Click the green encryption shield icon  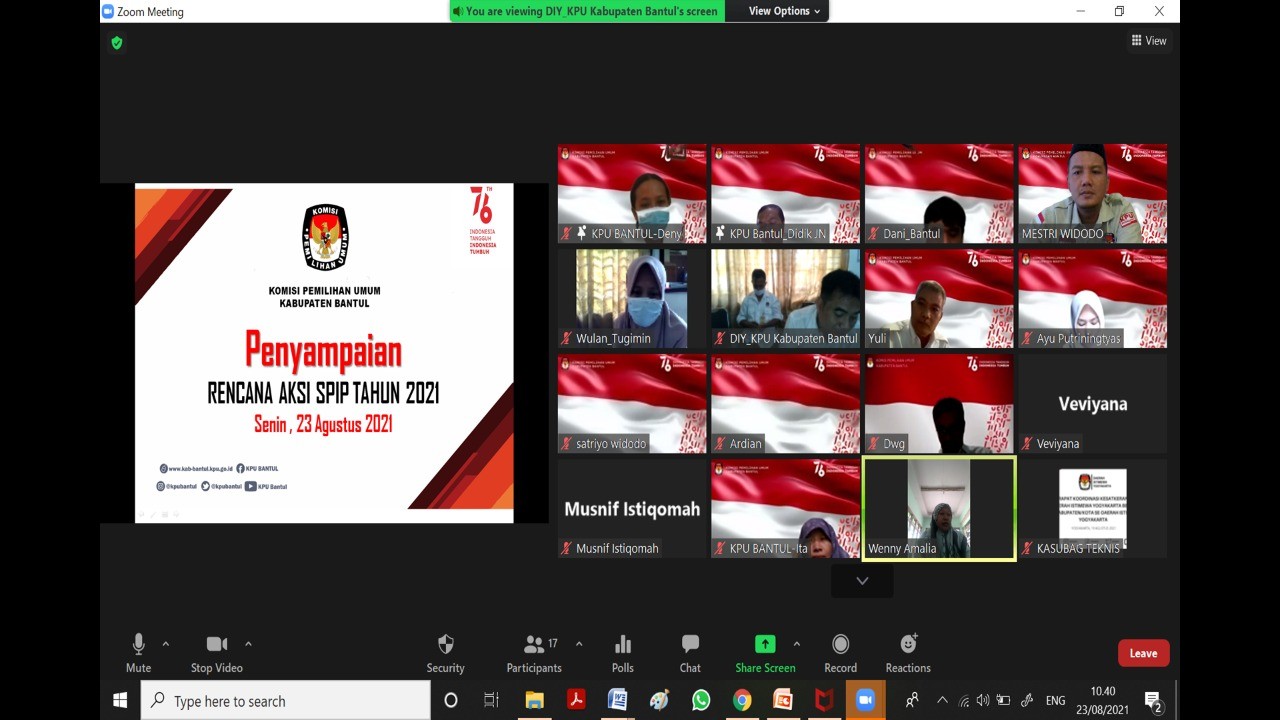tap(117, 43)
